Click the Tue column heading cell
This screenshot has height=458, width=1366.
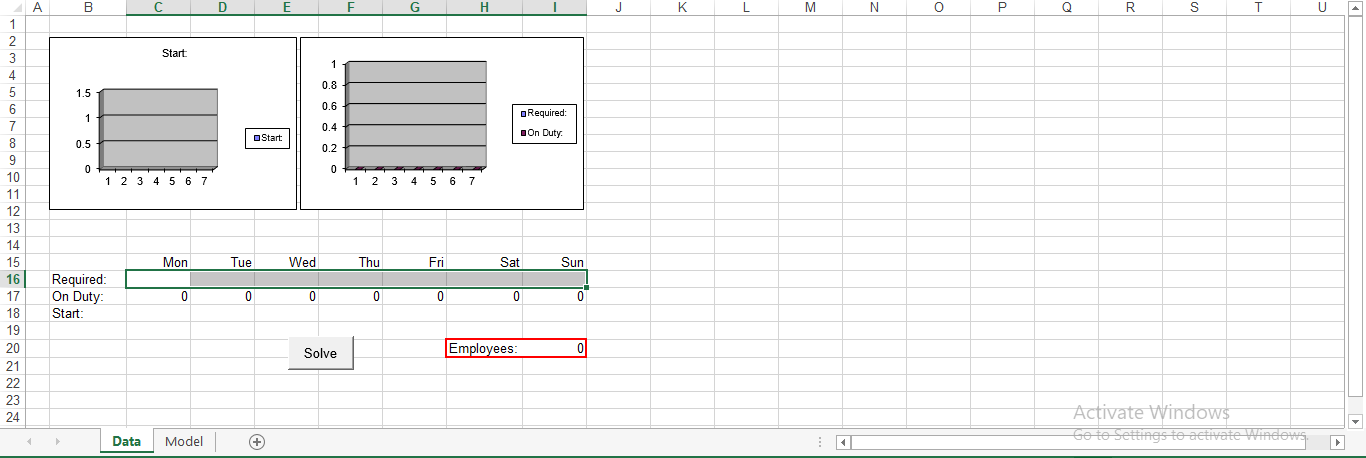222,262
